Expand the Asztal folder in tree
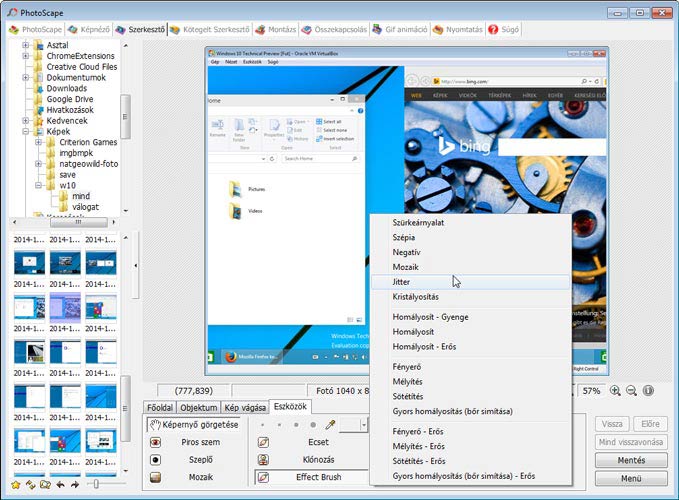 coord(25,46)
